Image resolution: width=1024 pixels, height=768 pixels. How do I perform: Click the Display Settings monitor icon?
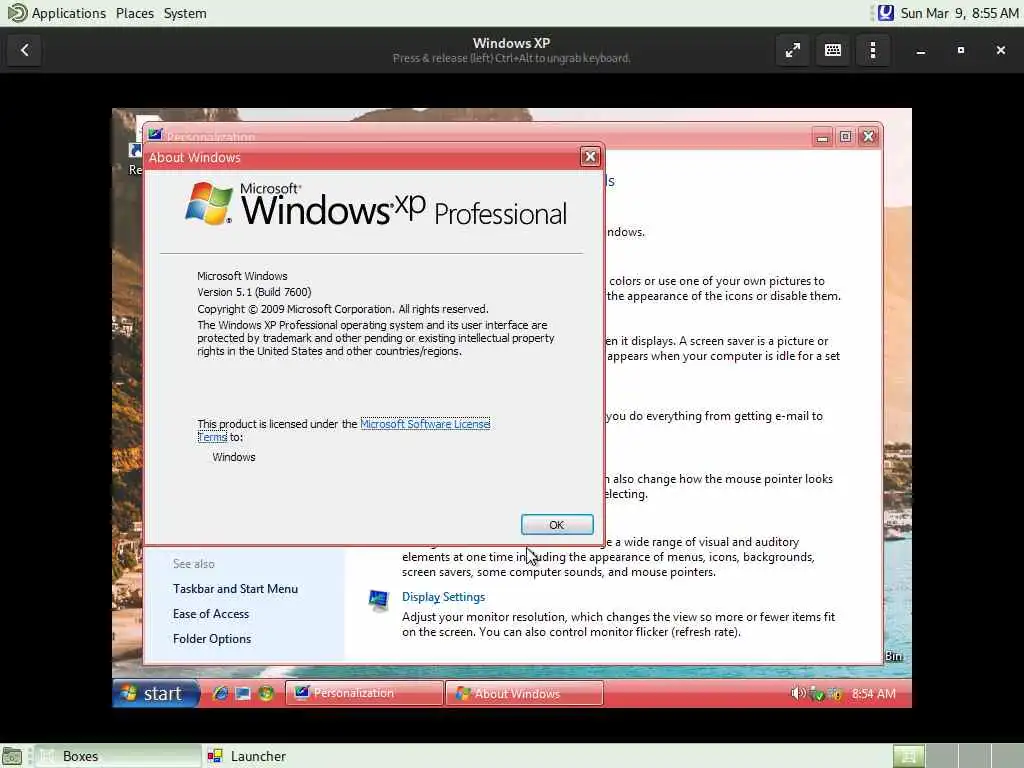[x=378, y=600]
